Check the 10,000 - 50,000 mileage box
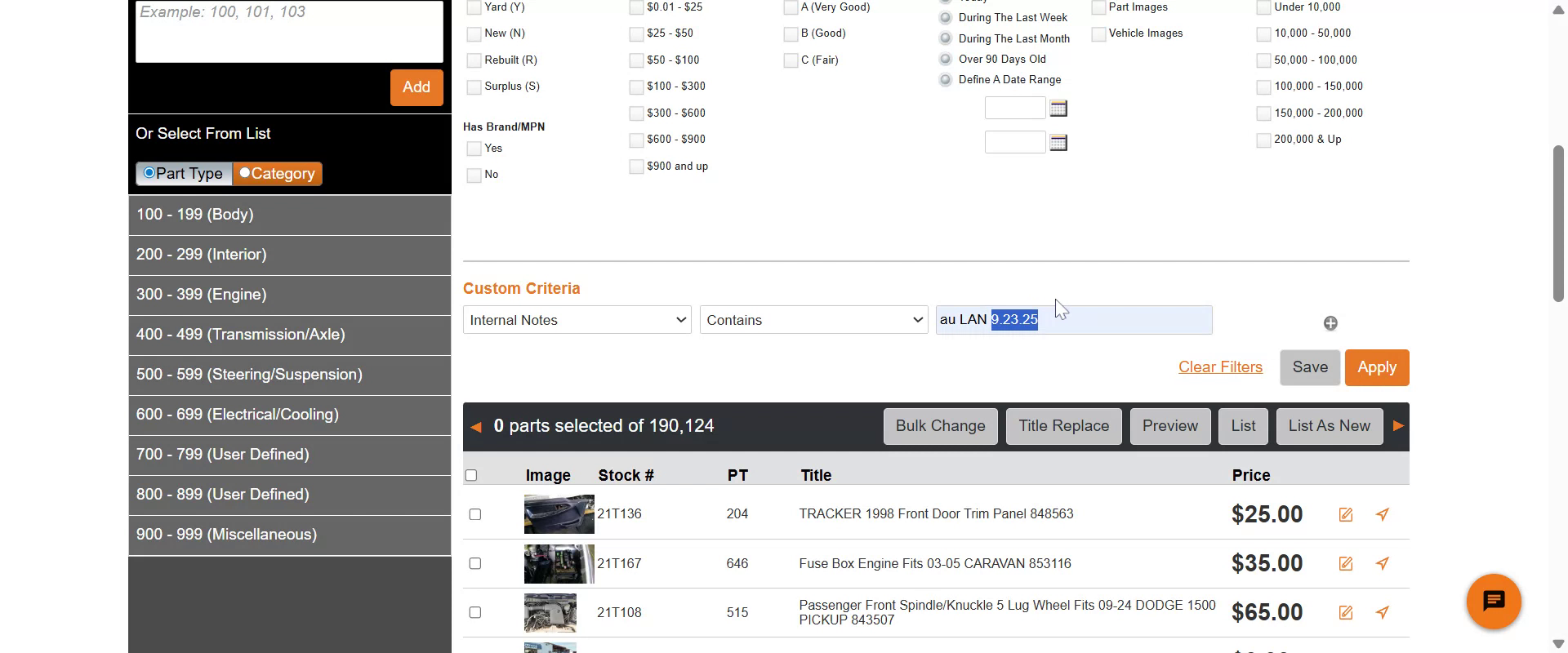 [x=1263, y=34]
